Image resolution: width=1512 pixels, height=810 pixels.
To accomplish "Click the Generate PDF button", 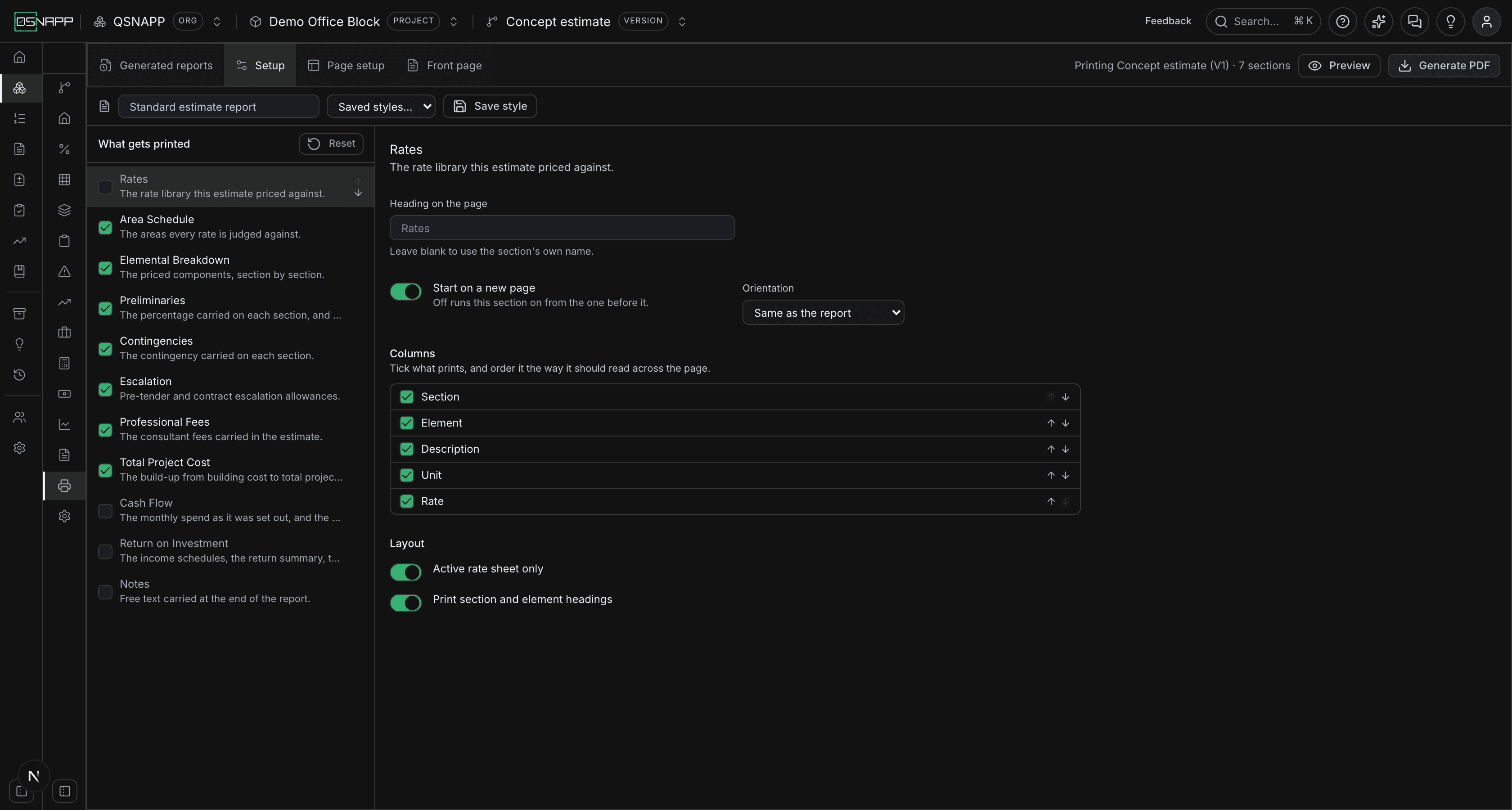I will 1443,66.
